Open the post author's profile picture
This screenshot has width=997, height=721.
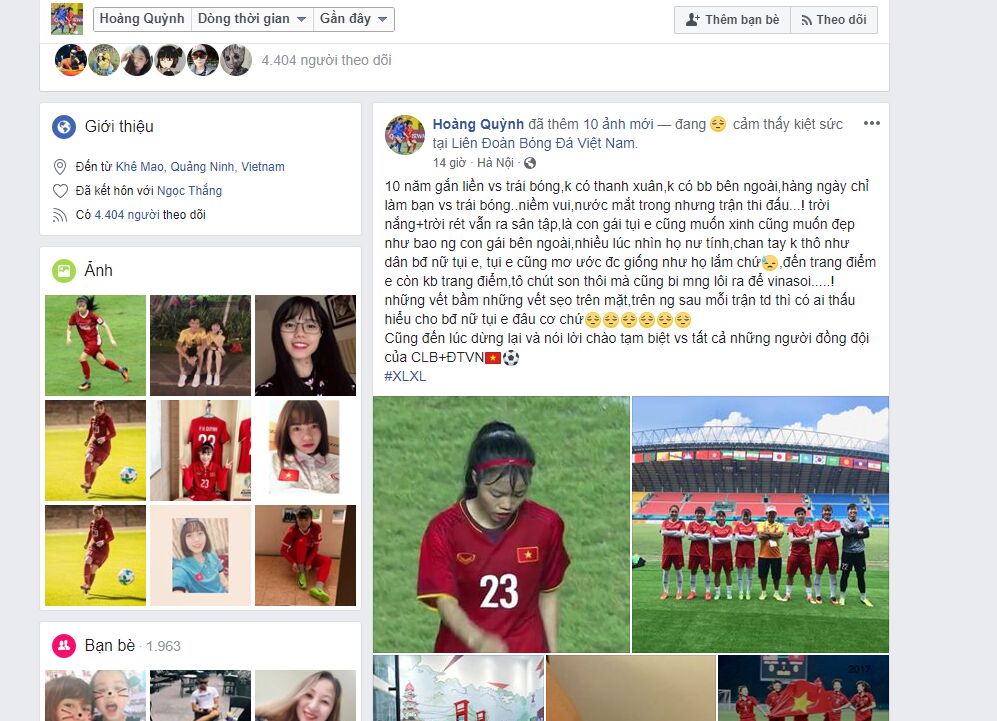405,135
